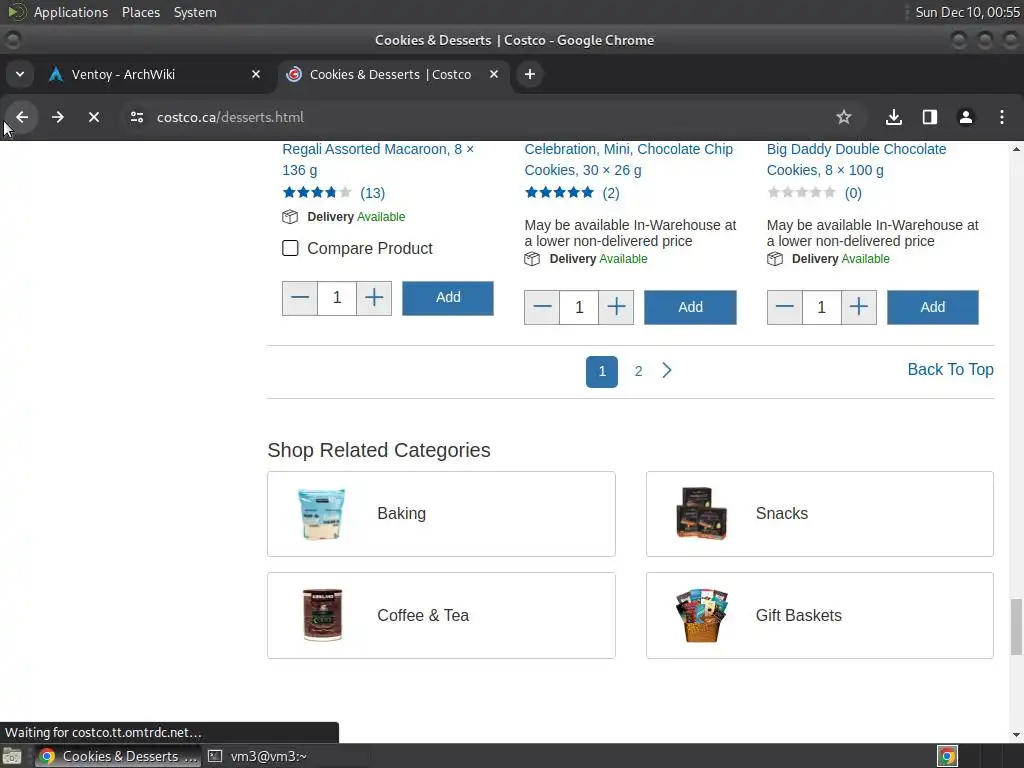Open the Chrome three-dot menu
The image size is (1024, 768).
(x=1002, y=118)
